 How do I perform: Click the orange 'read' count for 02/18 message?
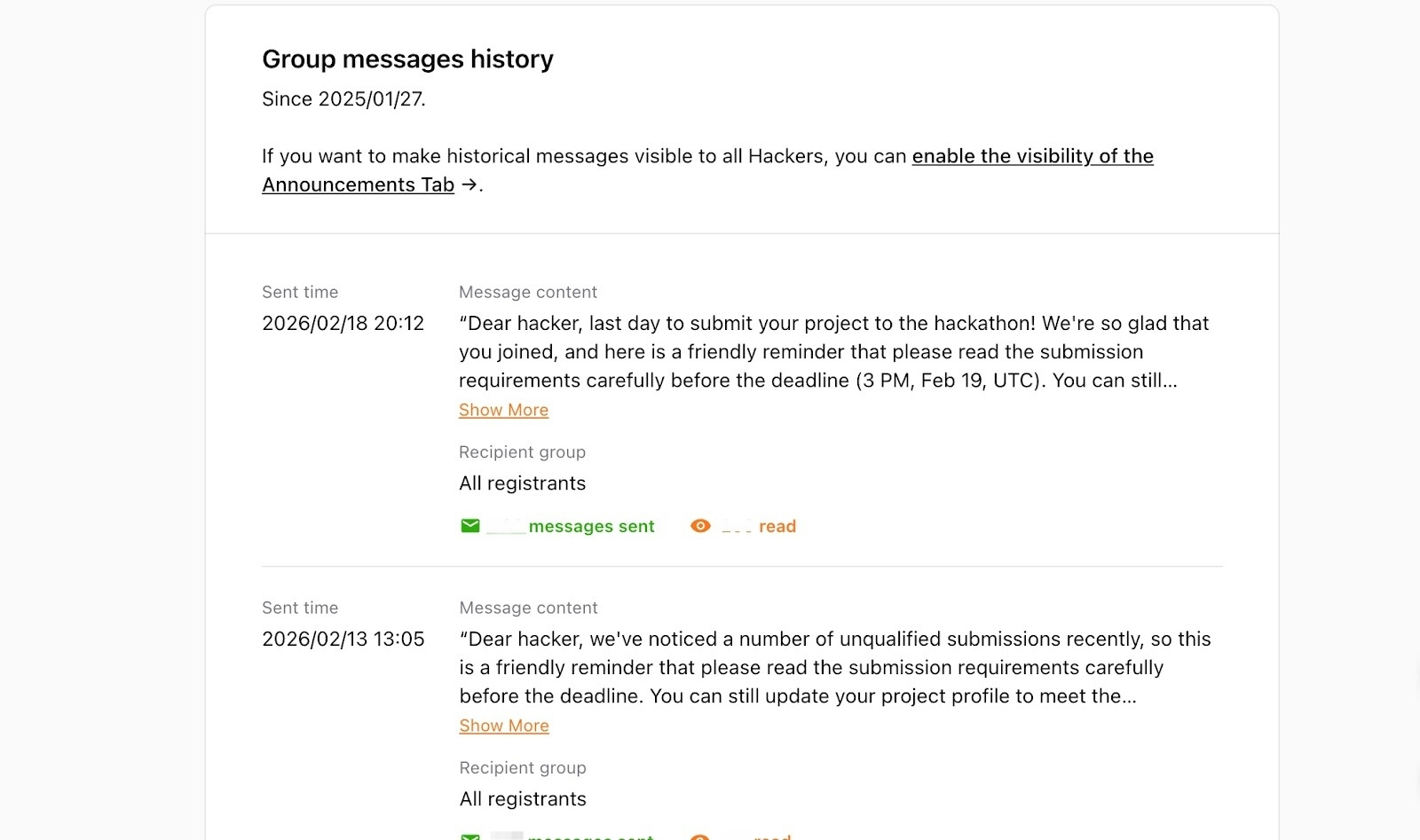pos(776,526)
